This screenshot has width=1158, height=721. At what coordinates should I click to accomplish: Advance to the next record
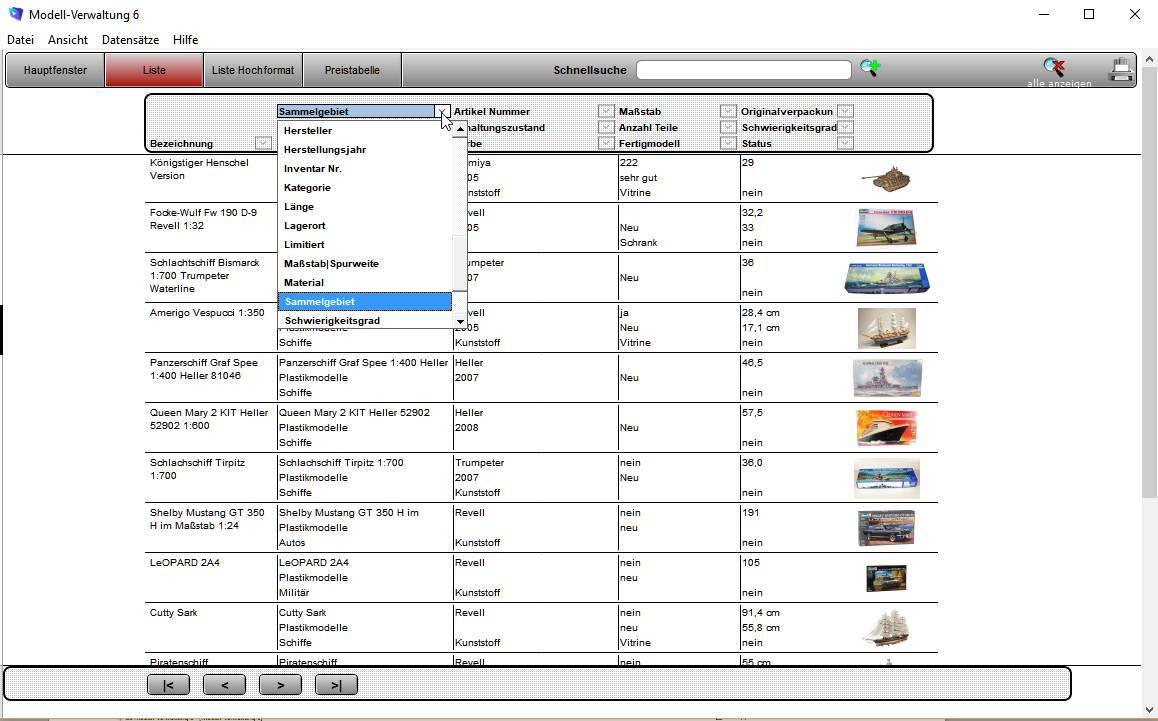tap(280, 685)
